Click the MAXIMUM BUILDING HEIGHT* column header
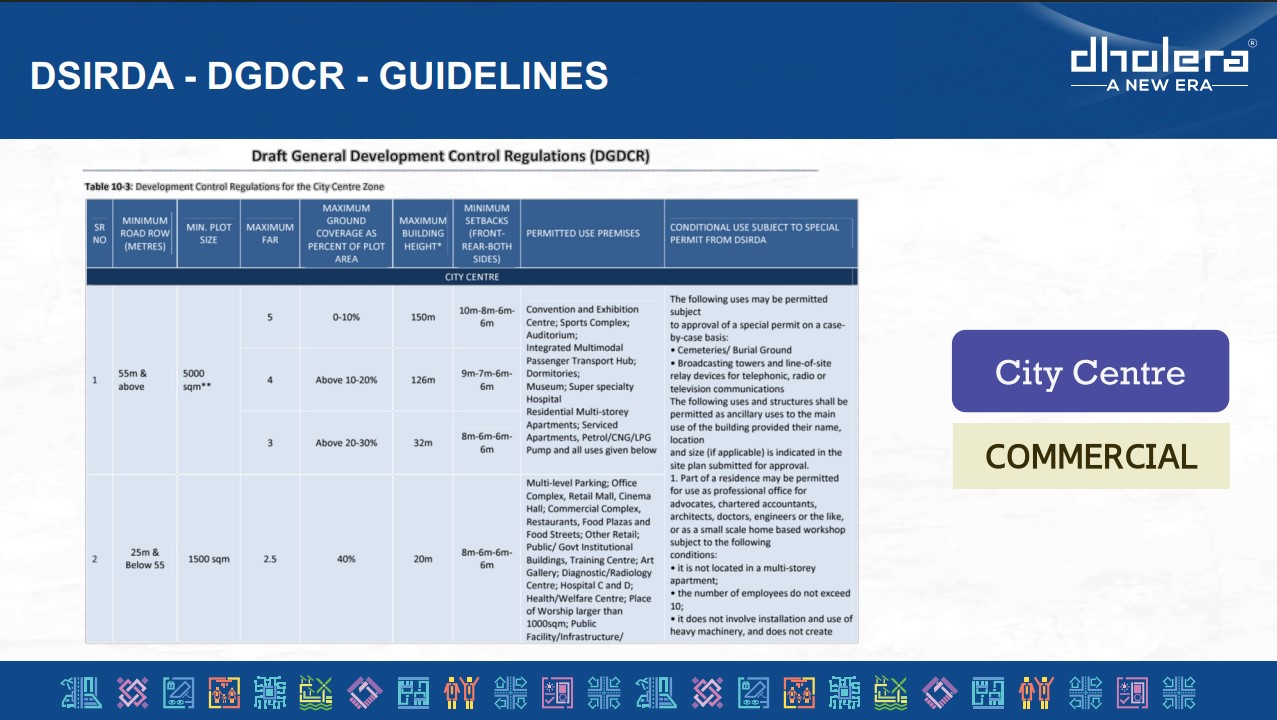 (423, 233)
